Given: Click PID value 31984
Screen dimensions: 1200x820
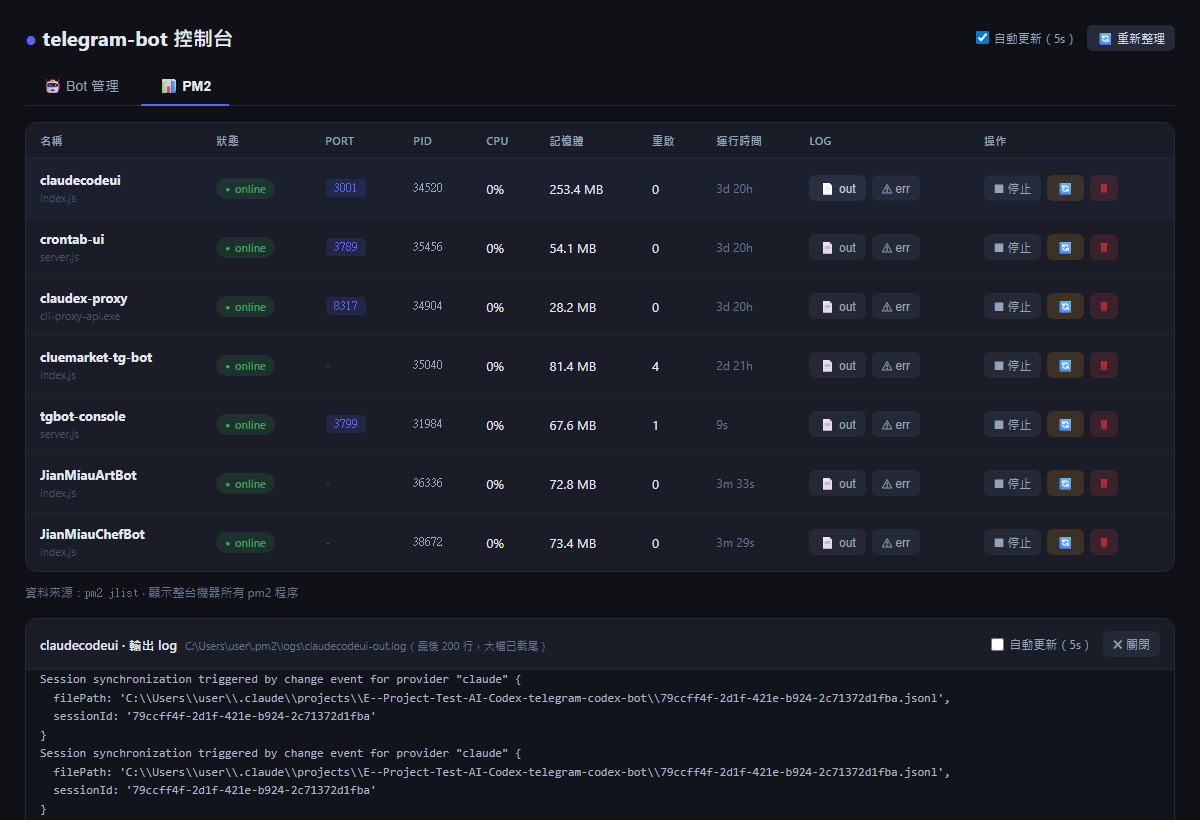Looking at the screenshot, I should pyautogui.click(x=427, y=424).
